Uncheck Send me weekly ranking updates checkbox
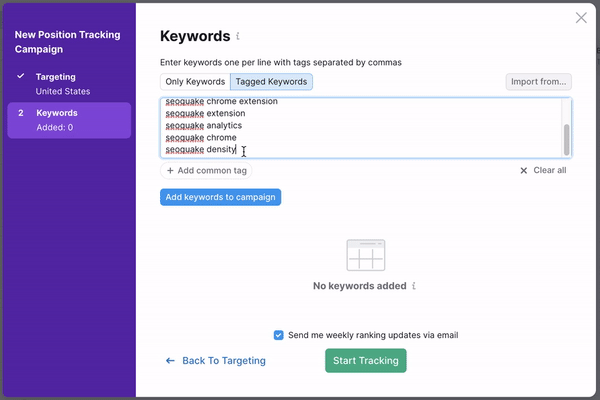600x400 pixels. click(x=279, y=335)
